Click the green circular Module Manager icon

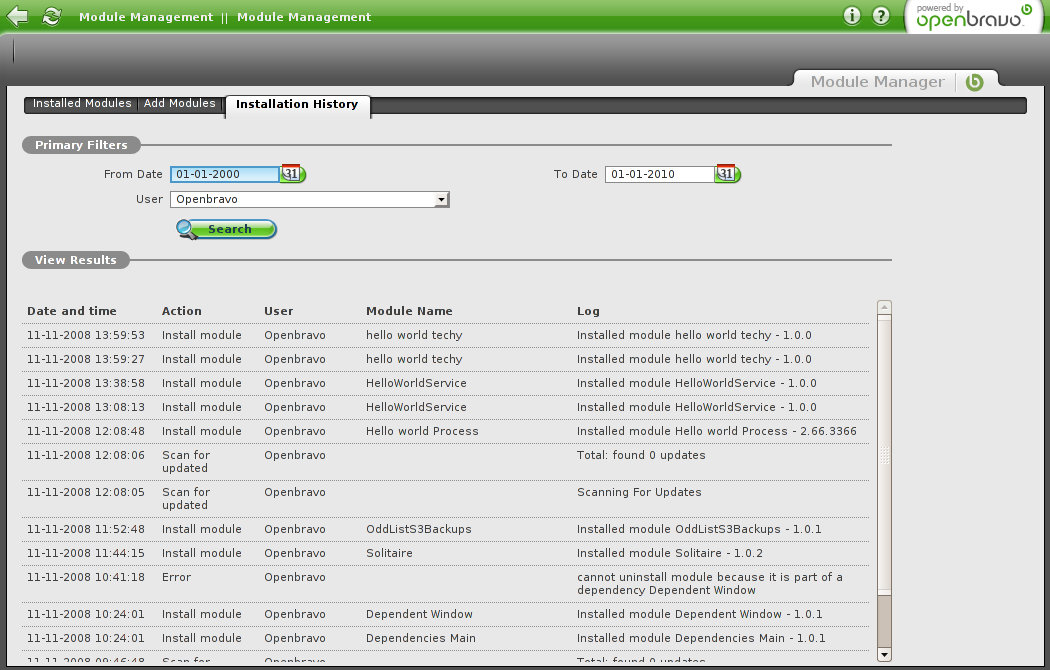pos(974,82)
